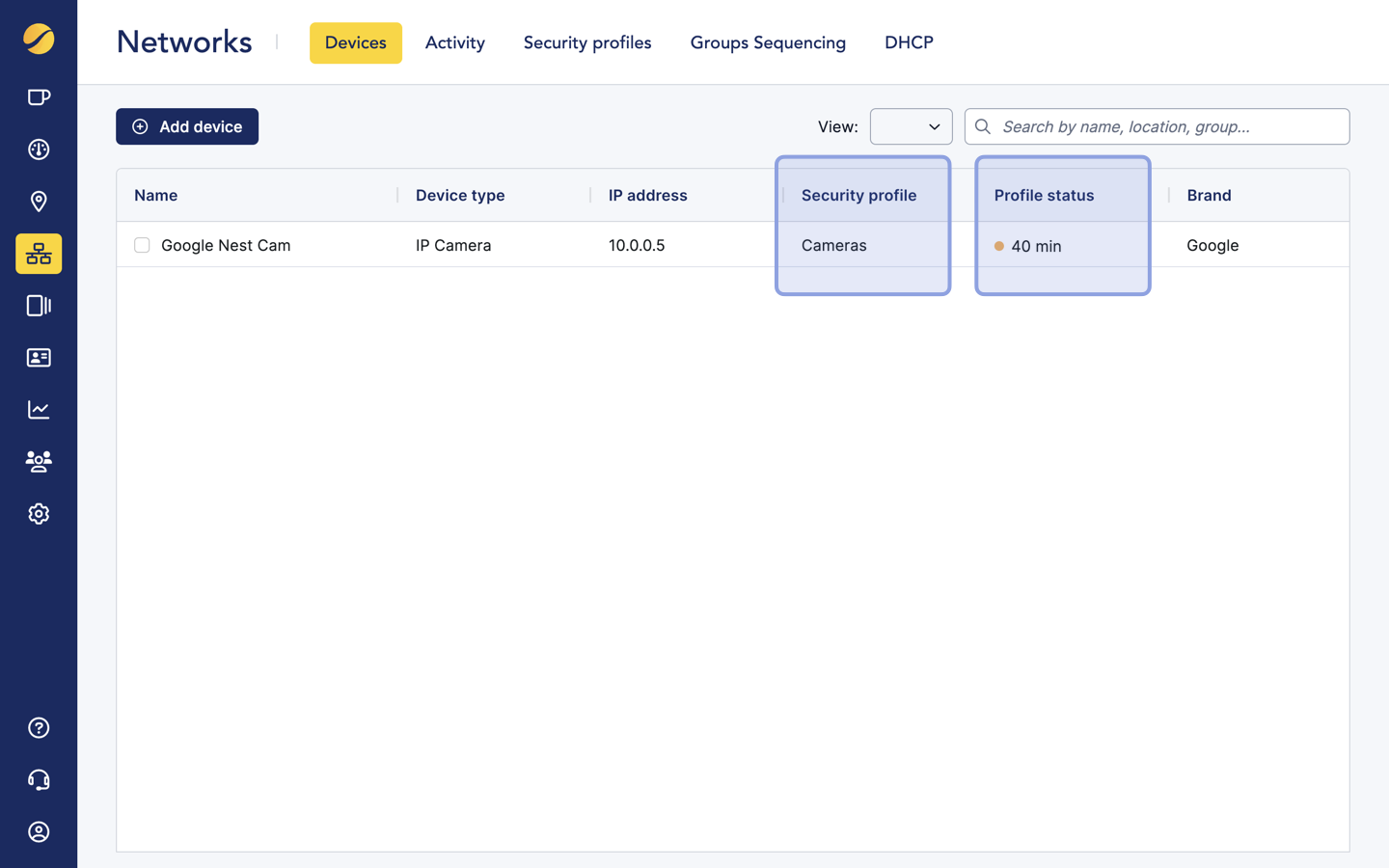Click the Add device button

pos(187,126)
